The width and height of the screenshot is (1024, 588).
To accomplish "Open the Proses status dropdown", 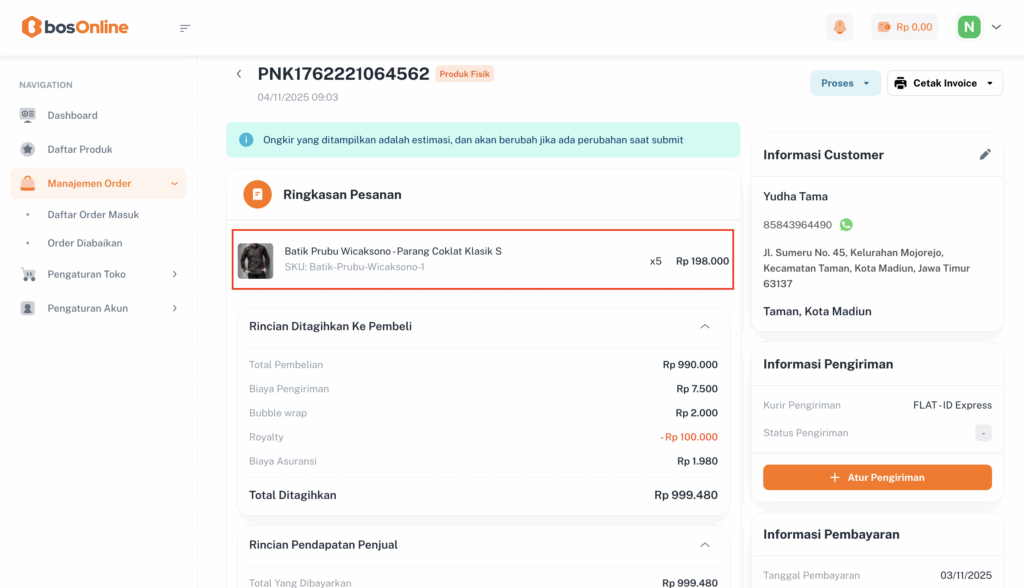I will (x=845, y=83).
